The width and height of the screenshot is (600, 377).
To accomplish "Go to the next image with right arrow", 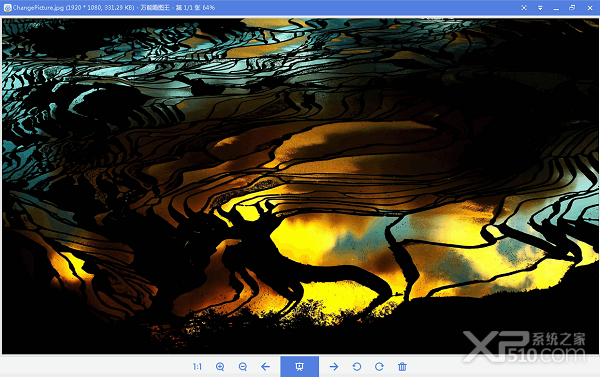I will click(x=334, y=367).
